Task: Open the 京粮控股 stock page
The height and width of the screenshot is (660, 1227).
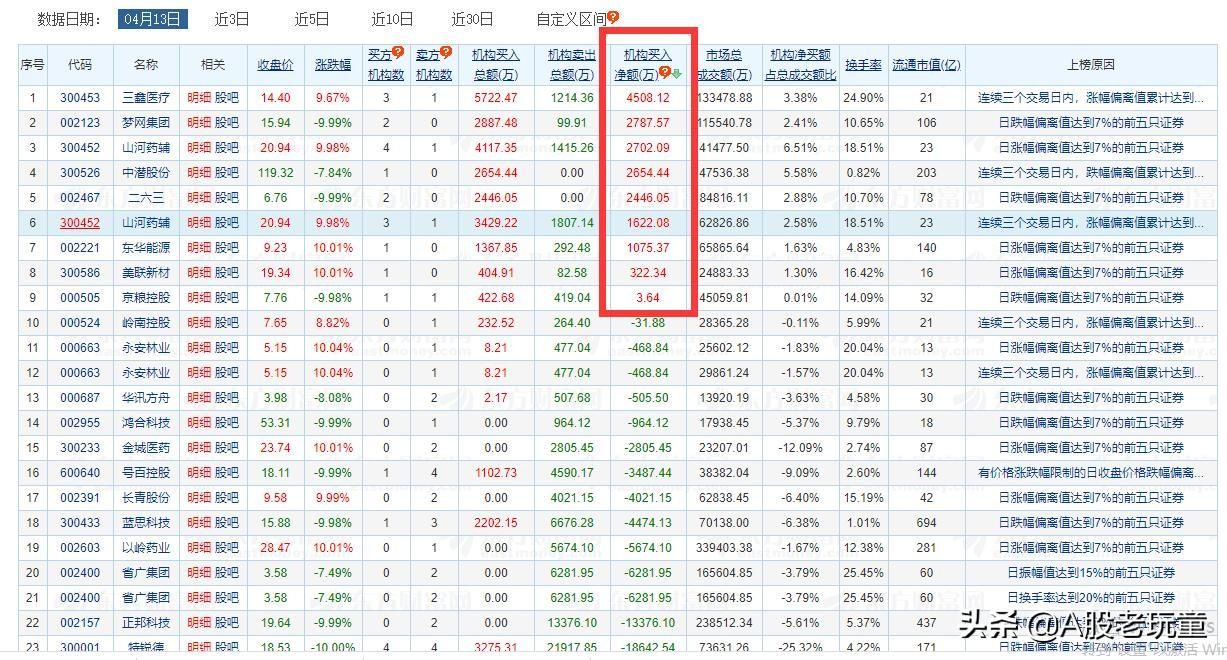Action: coord(146,298)
